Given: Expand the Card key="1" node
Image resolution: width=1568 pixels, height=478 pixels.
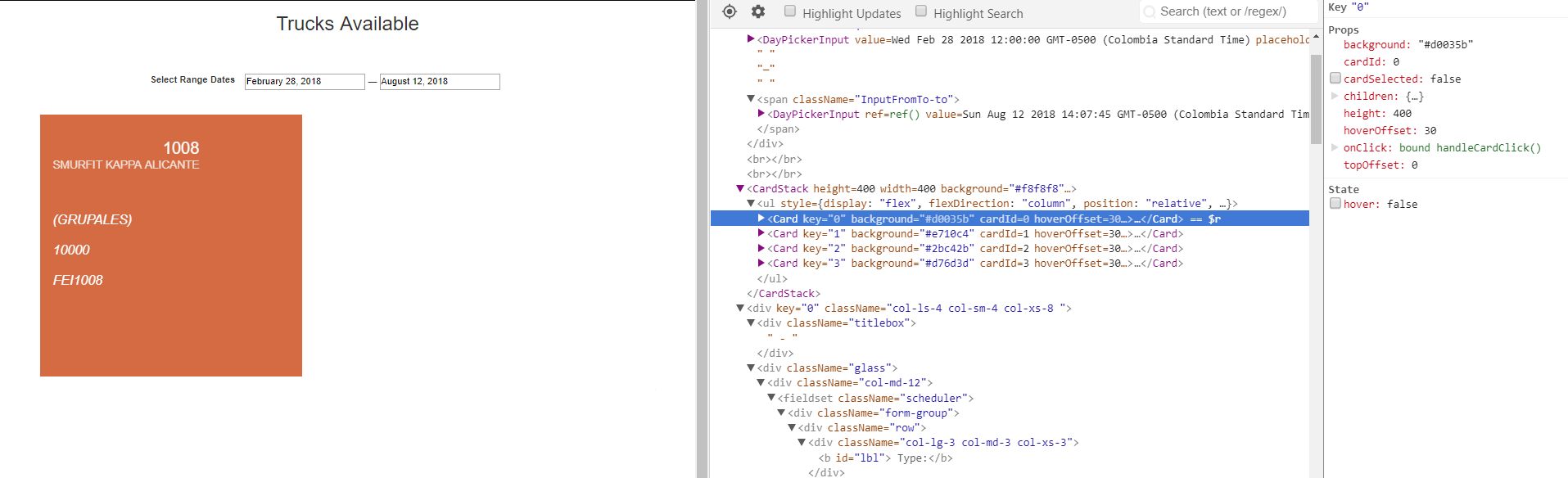Looking at the screenshot, I should [x=761, y=233].
